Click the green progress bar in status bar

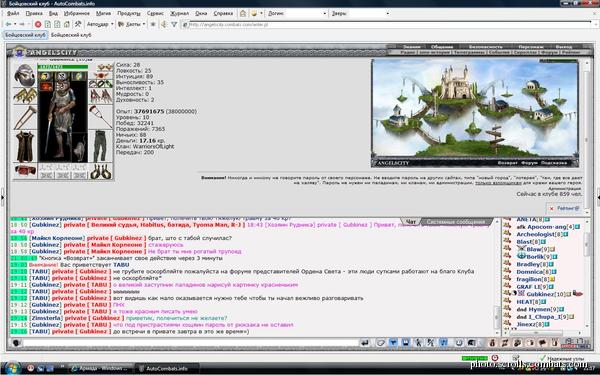click(x=474, y=359)
